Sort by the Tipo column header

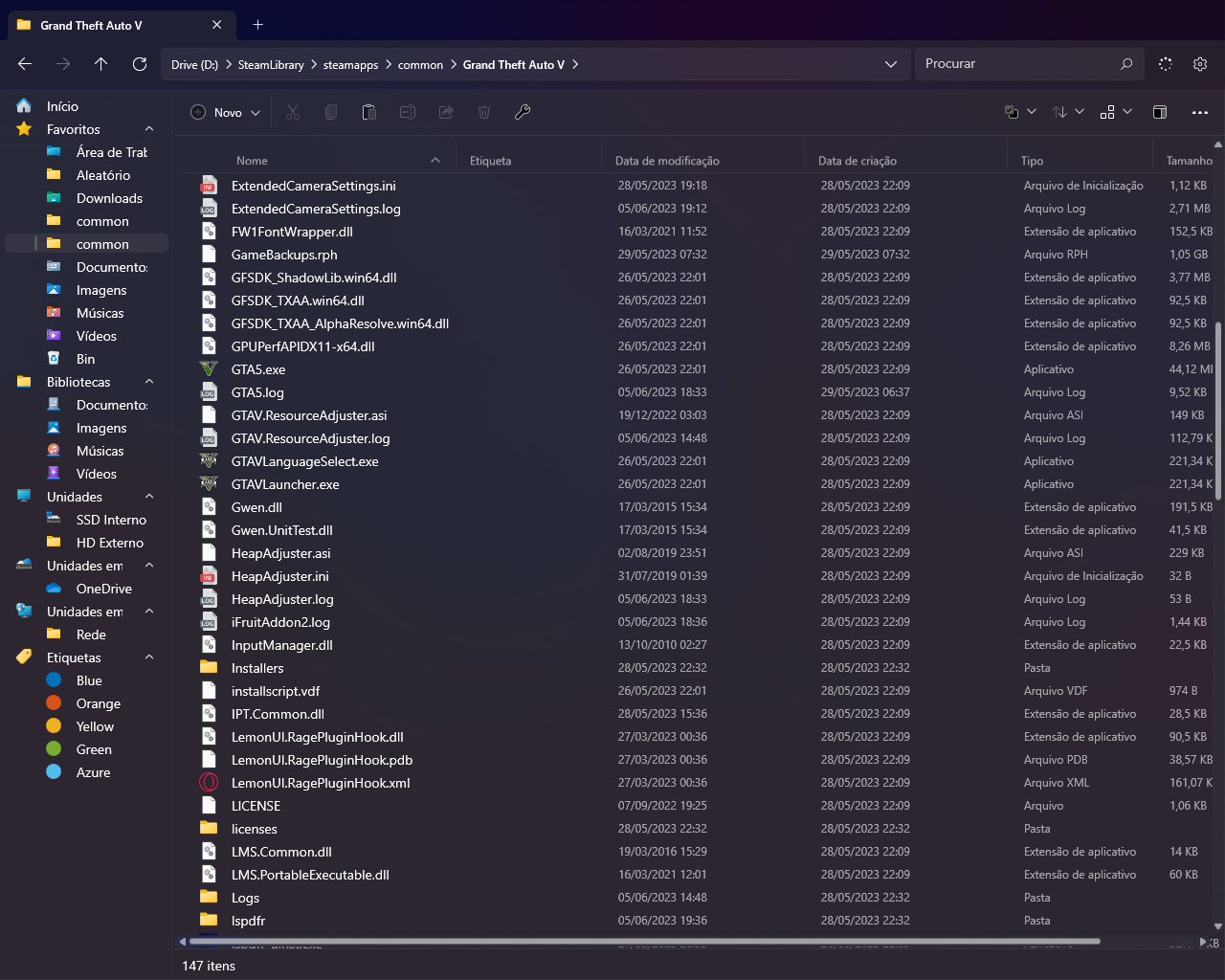point(1032,161)
